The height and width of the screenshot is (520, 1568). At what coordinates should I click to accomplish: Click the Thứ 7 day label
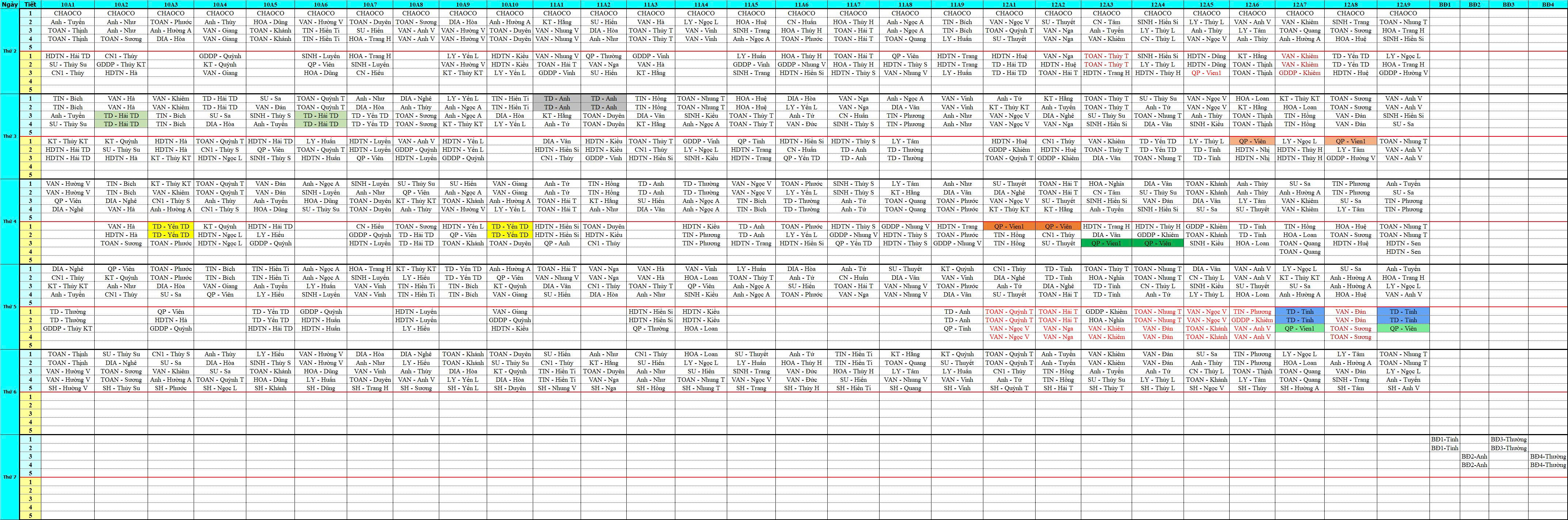(x=10, y=477)
